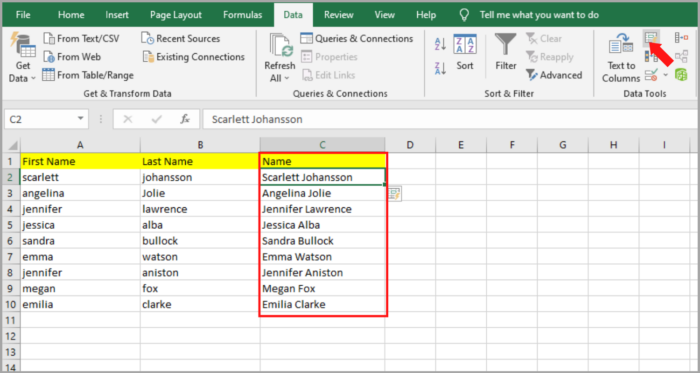Select cell containing Emma Watson

pyautogui.click(x=322, y=257)
